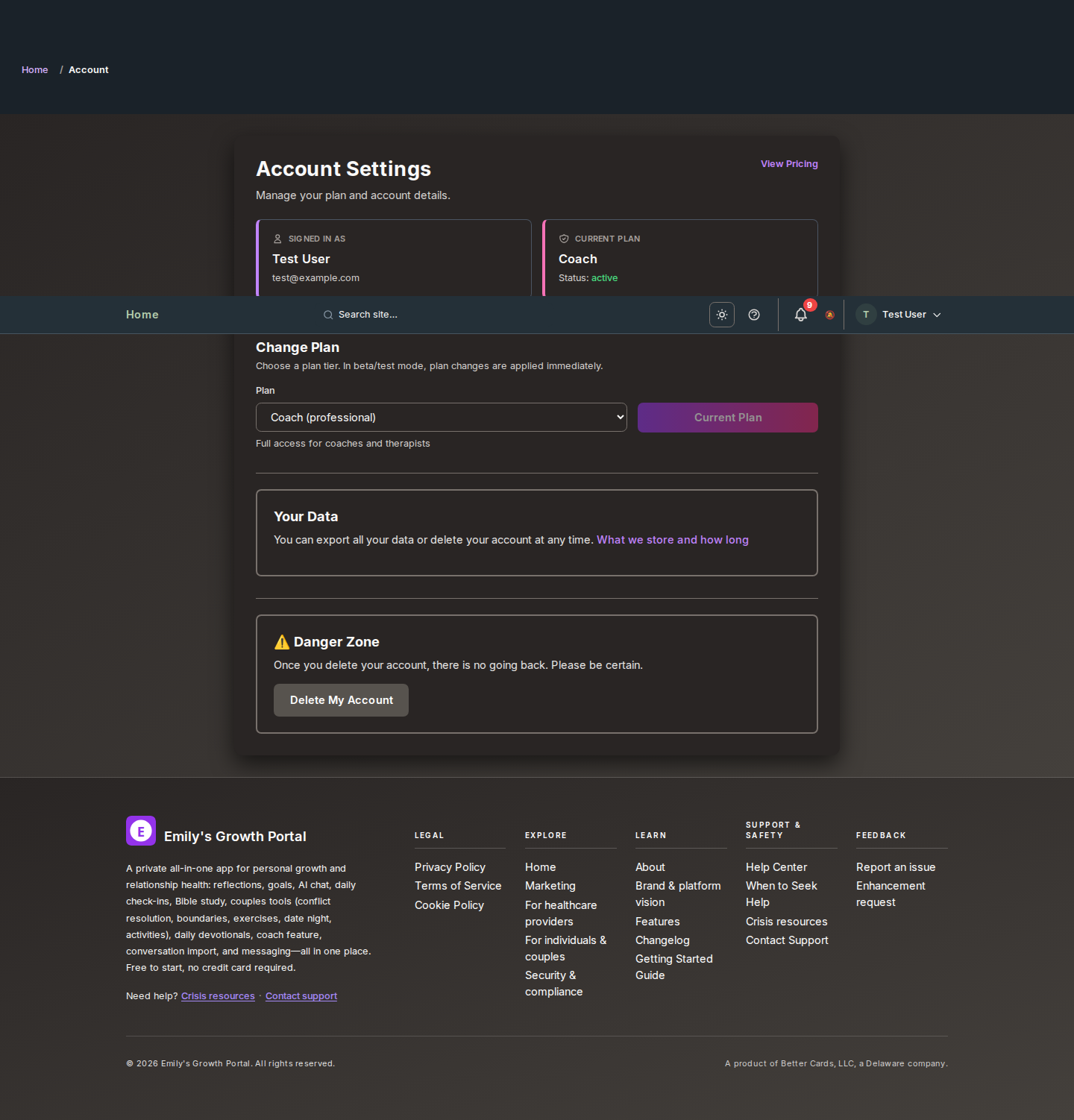Open help via the question mark icon
1074x1120 pixels.
754,315
